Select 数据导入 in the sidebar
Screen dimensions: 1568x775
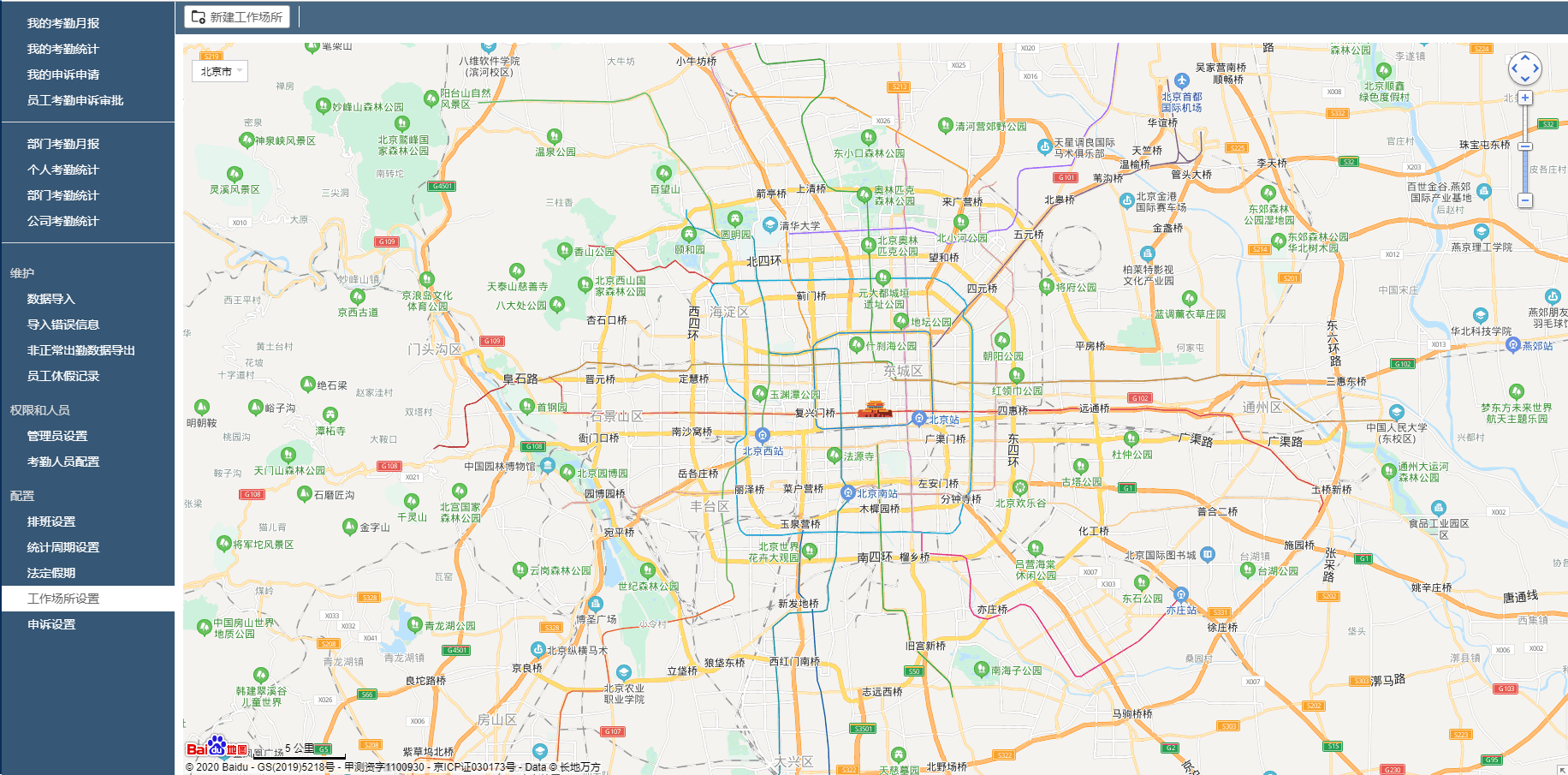point(51,299)
